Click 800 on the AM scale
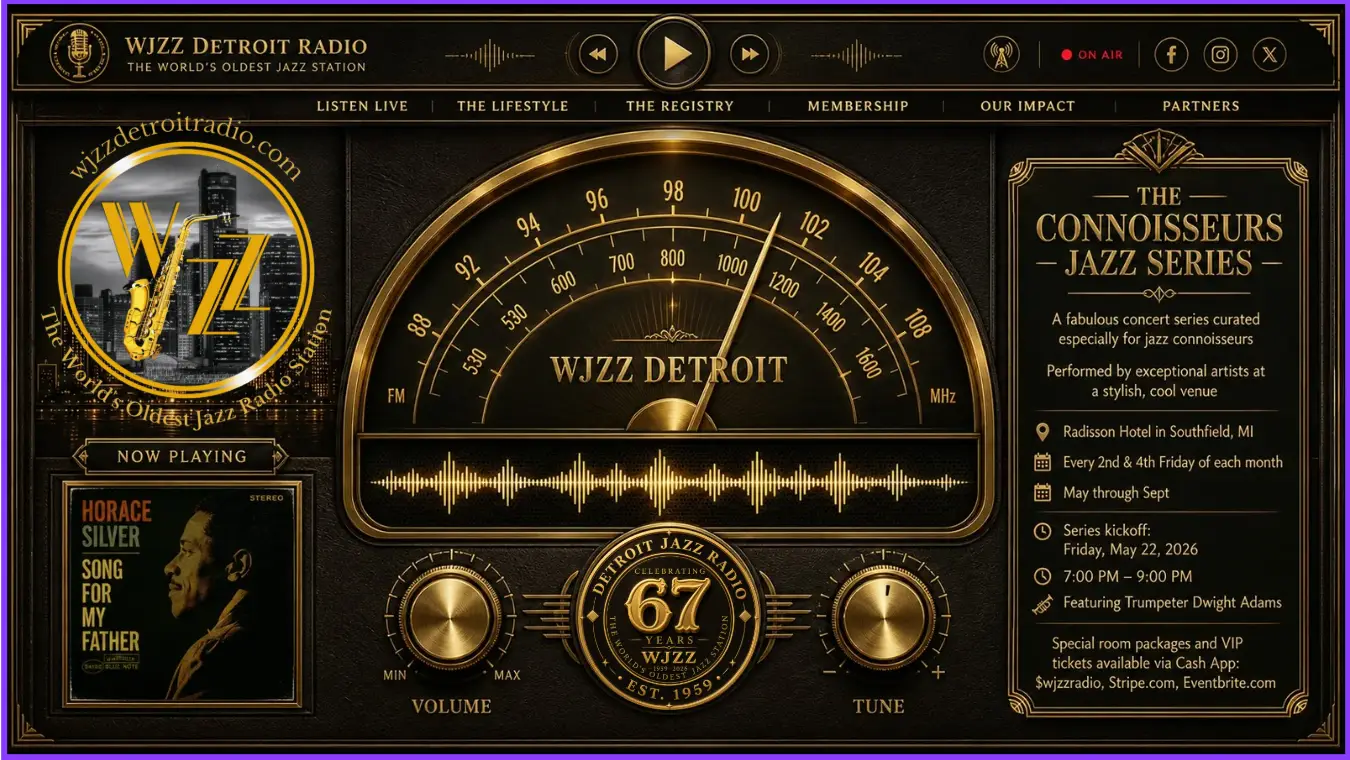The image size is (1350, 760). pyautogui.click(x=672, y=259)
